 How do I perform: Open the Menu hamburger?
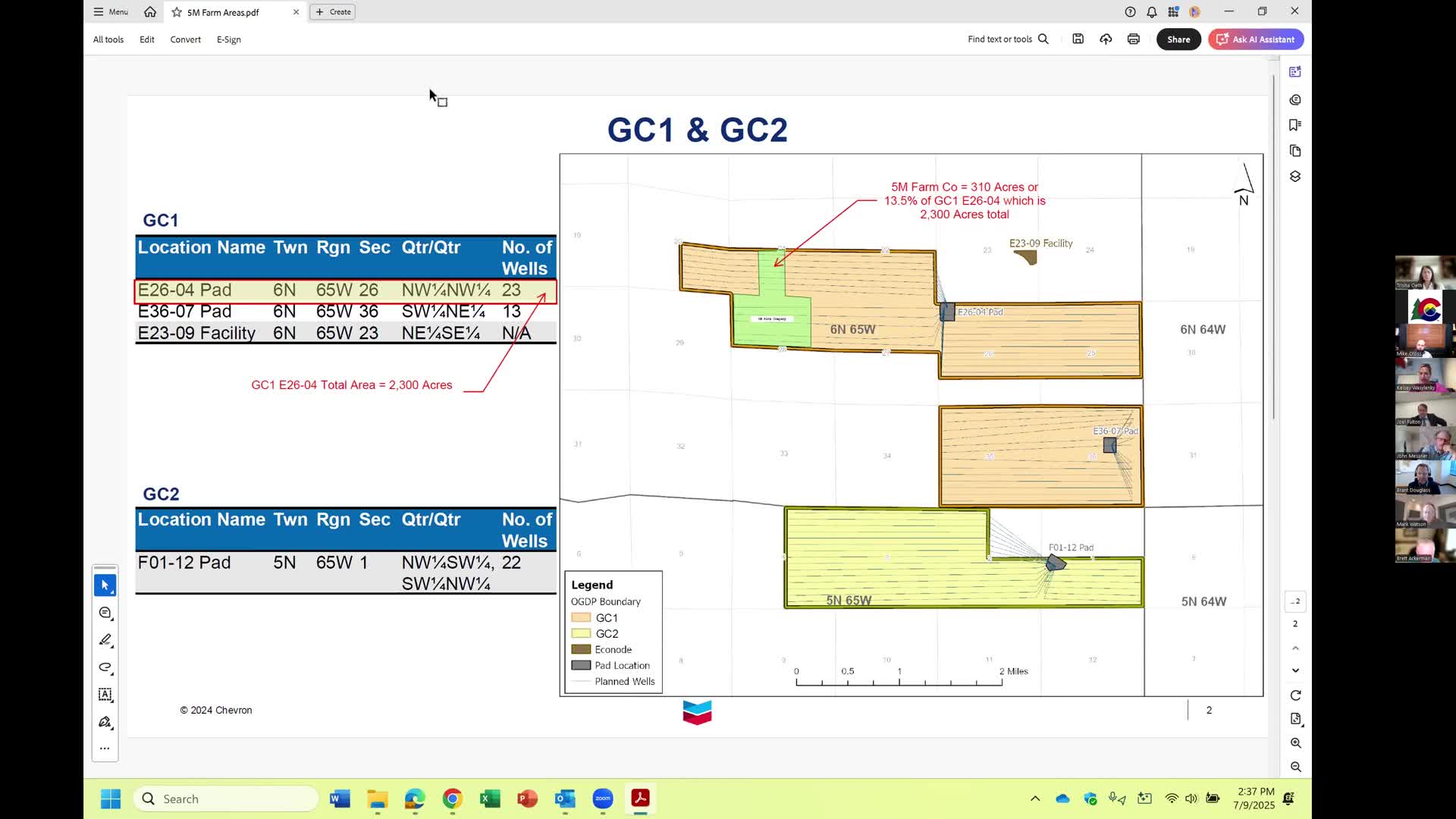111,12
